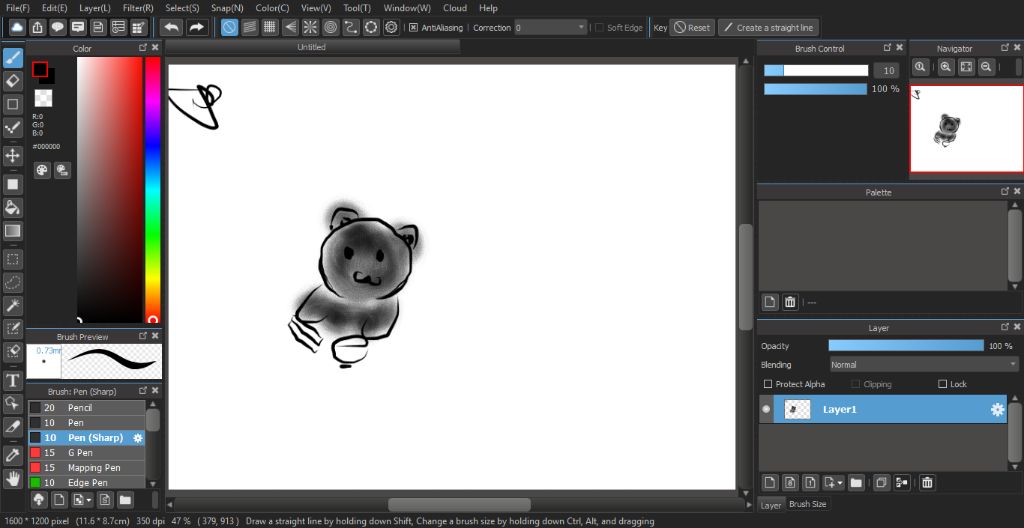The height and width of the screenshot is (528, 1024).
Task: Click the brush size slider in Brush Control
Action: coord(816,71)
